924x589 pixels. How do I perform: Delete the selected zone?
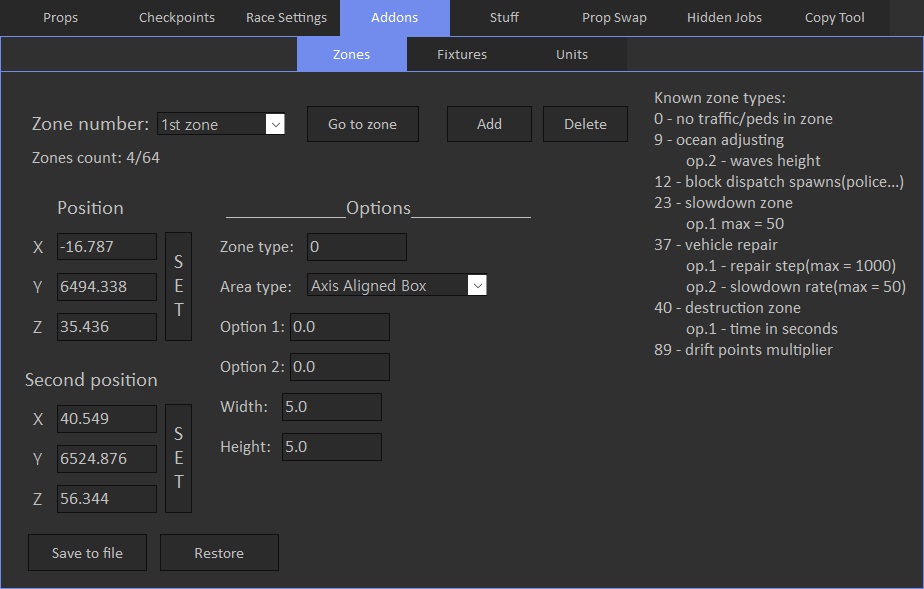pyautogui.click(x=585, y=124)
